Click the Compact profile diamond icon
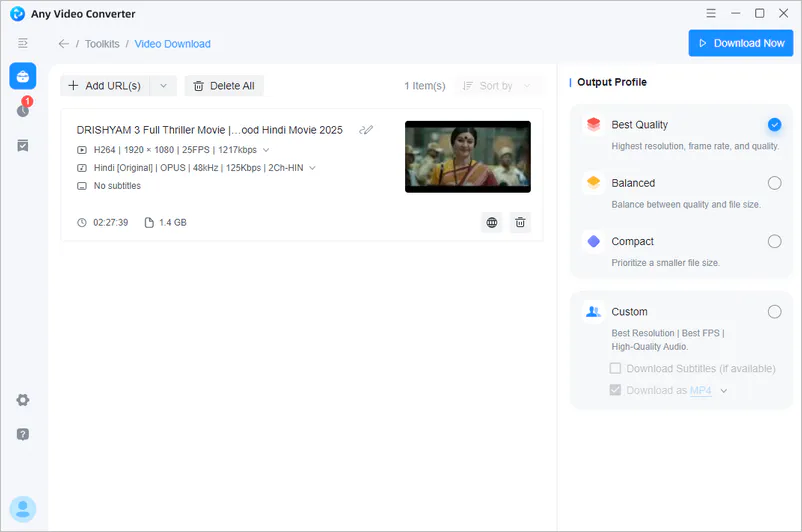 (593, 241)
